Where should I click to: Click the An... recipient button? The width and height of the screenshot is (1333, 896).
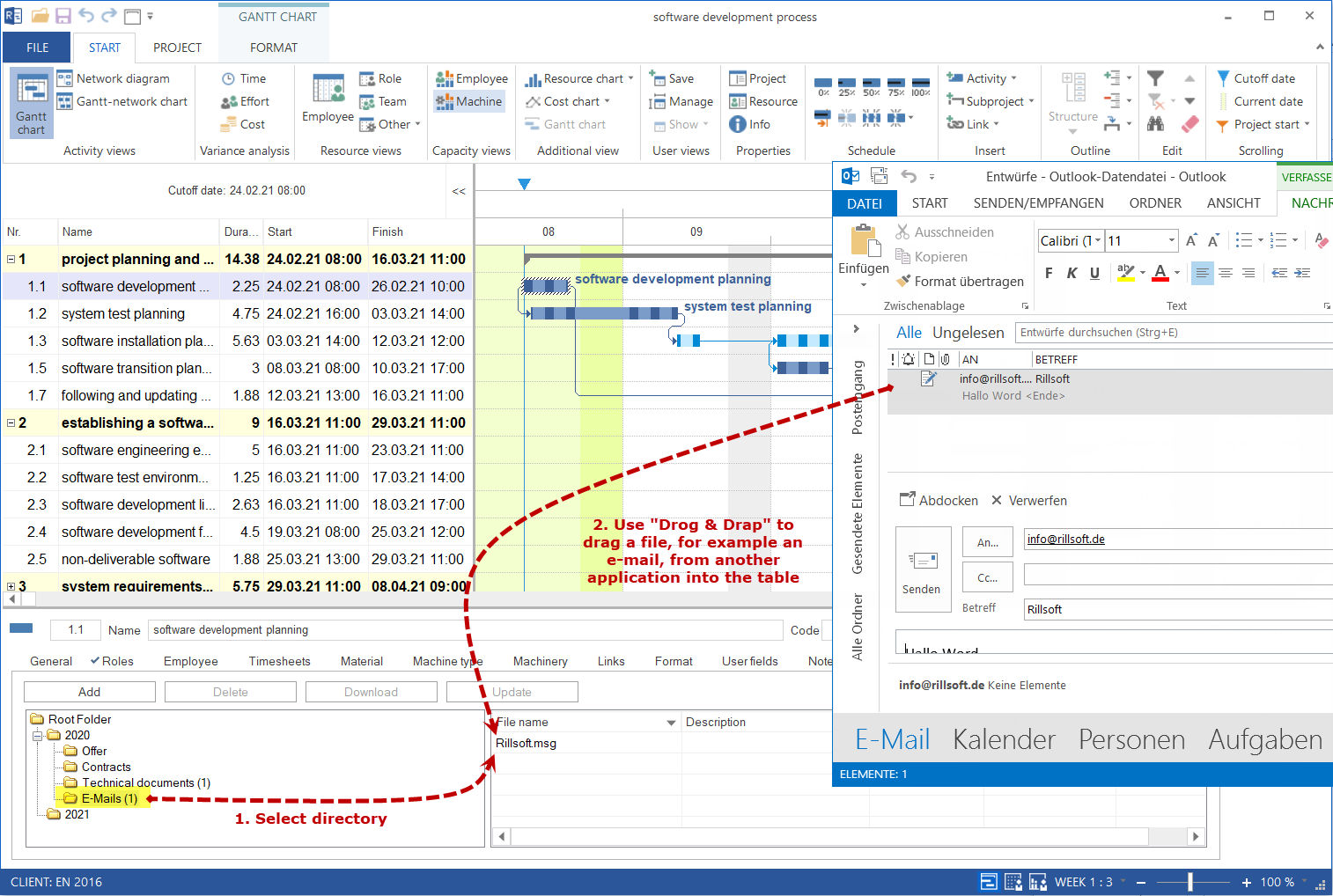pos(988,542)
